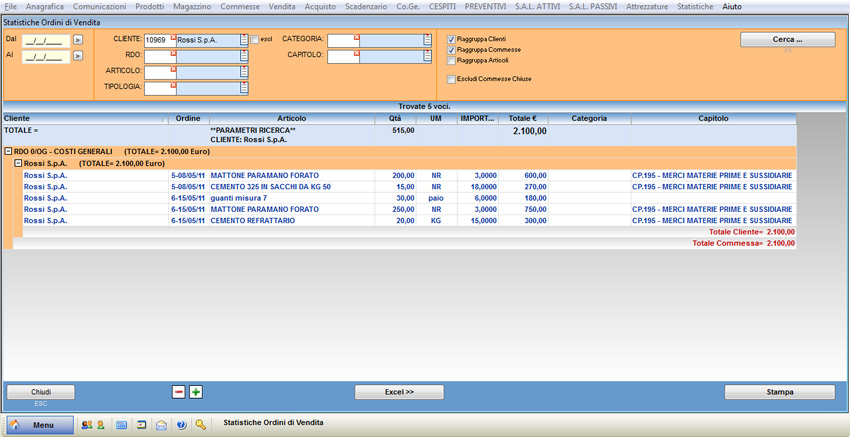This screenshot has height=437, width=850.
Task: Click the green plus expand-all icon
Action: pyautogui.click(x=196, y=392)
